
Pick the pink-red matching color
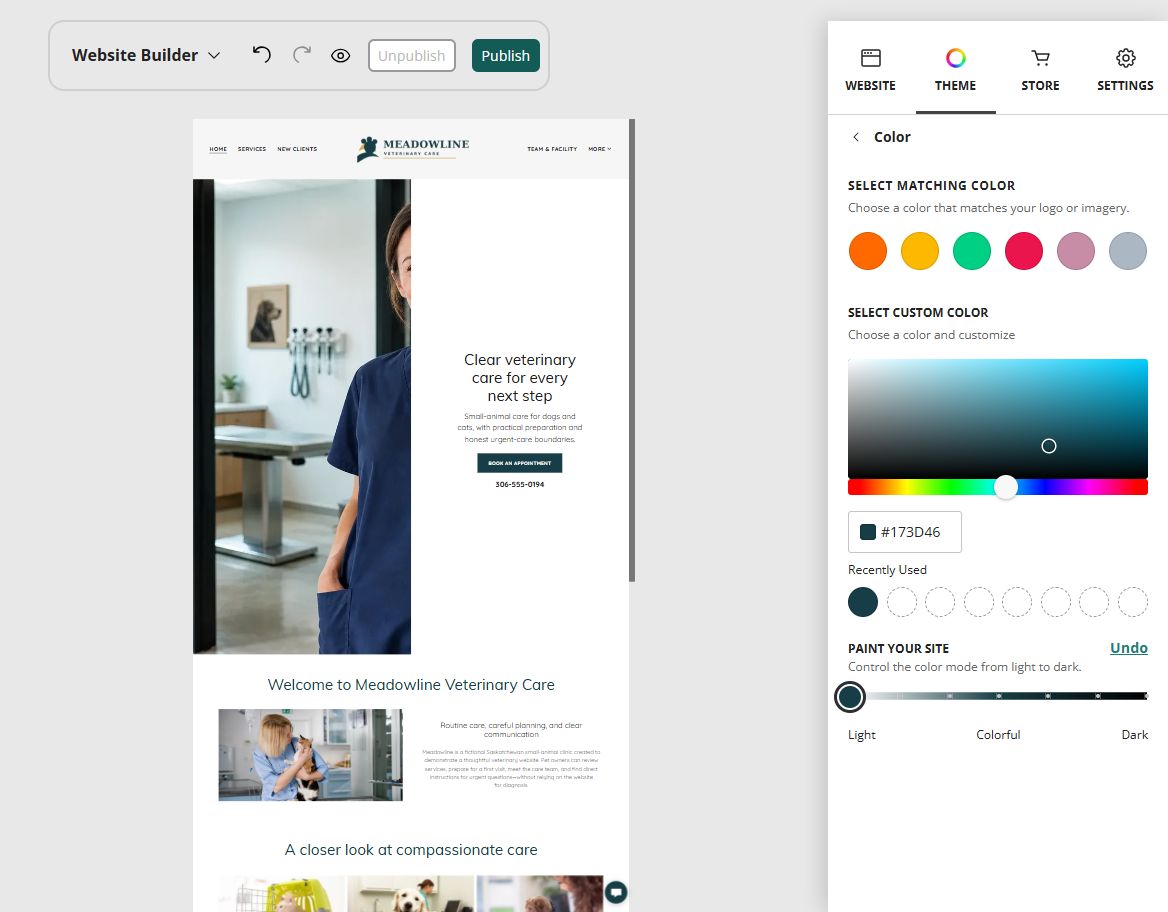pyautogui.click(x=1023, y=250)
